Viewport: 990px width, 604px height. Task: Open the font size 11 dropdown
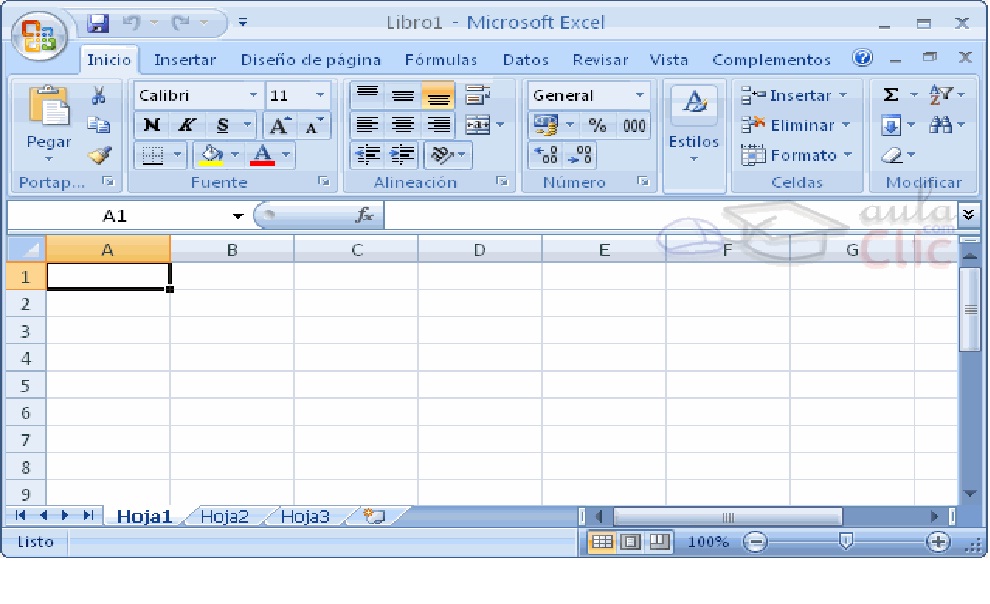coord(320,95)
